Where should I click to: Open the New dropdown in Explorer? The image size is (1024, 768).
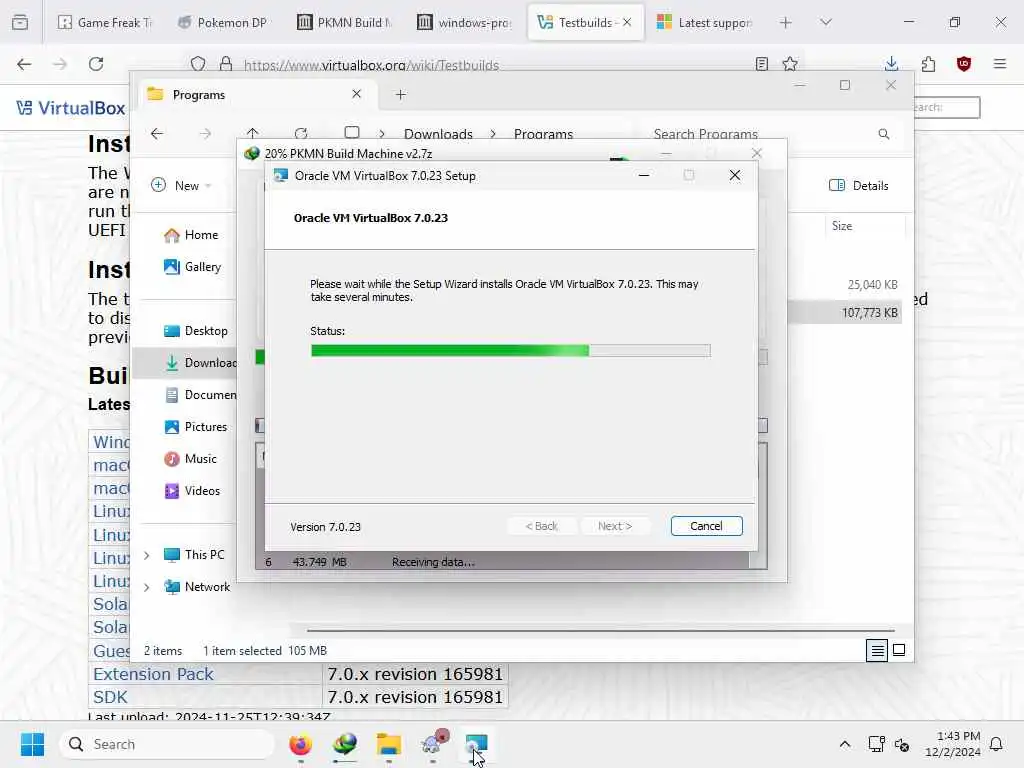click(x=182, y=185)
